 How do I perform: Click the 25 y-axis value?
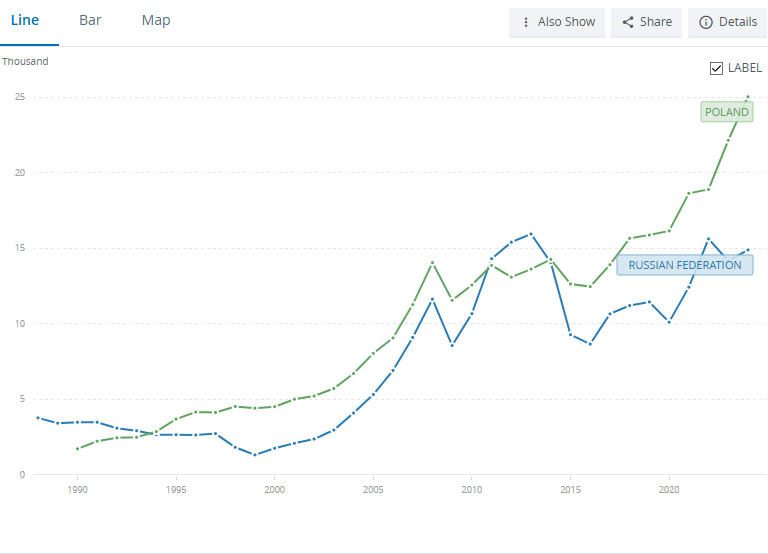coord(20,97)
